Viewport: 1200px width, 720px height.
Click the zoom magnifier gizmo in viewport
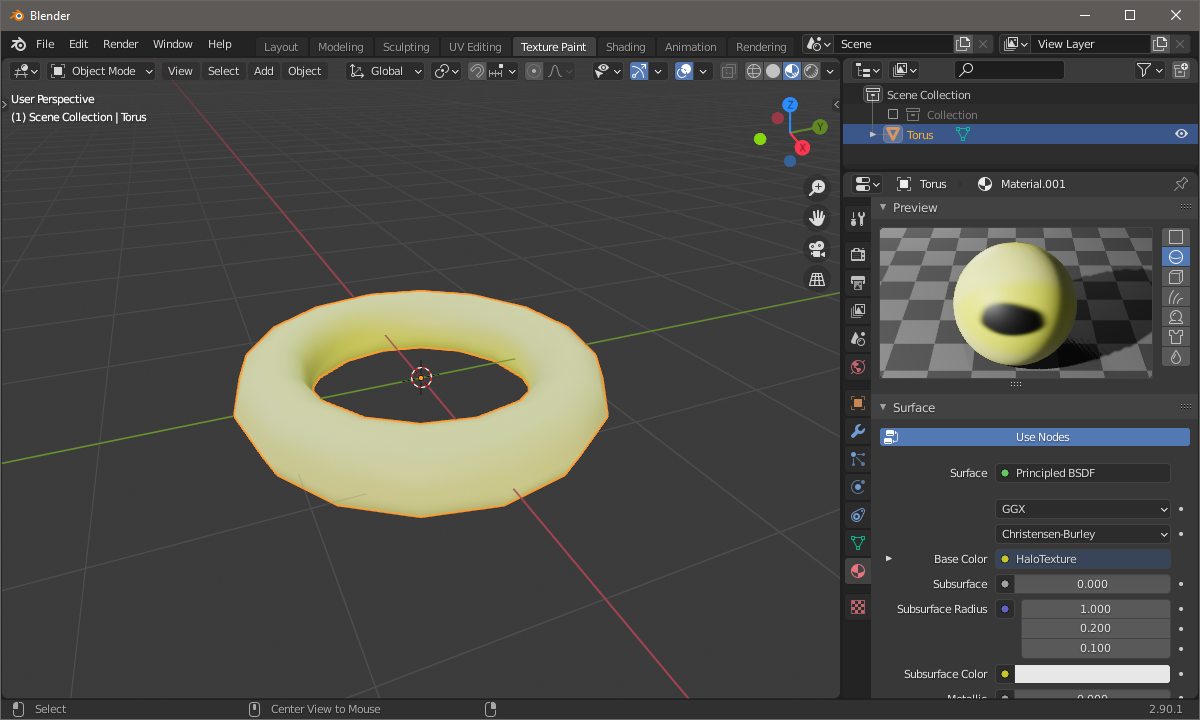click(x=817, y=188)
